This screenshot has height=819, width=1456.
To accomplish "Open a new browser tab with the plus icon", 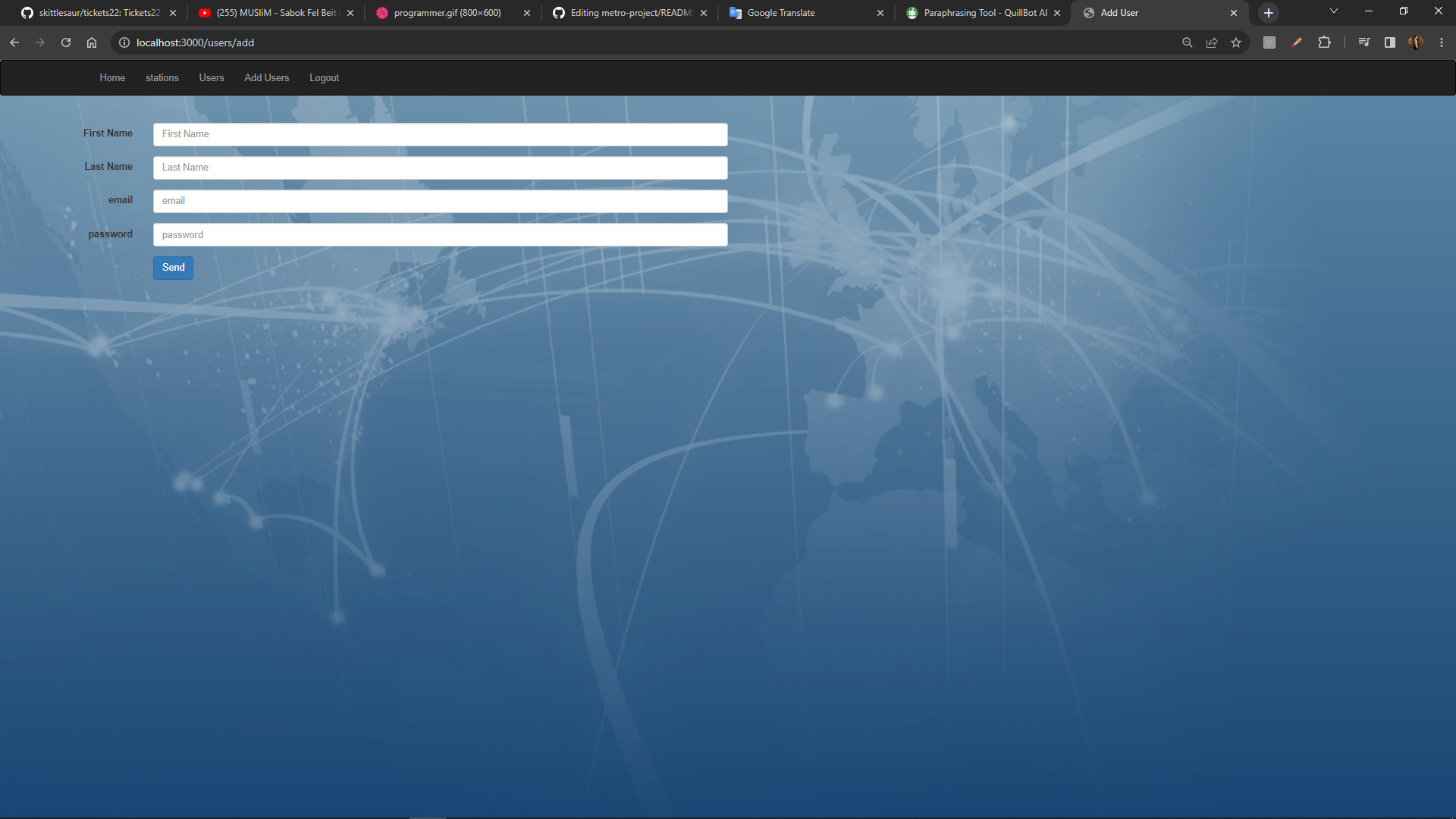I will tap(1267, 13).
